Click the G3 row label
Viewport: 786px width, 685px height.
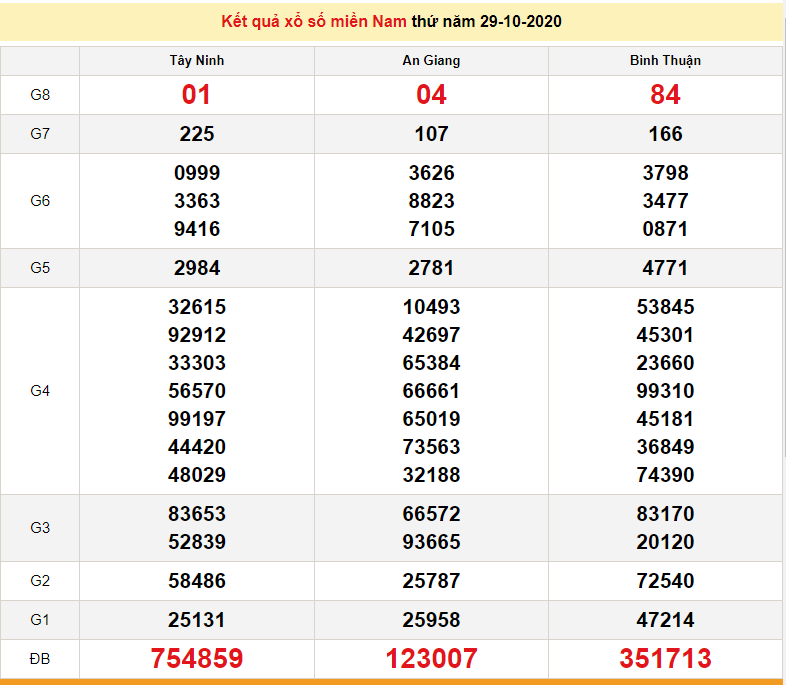point(40,528)
